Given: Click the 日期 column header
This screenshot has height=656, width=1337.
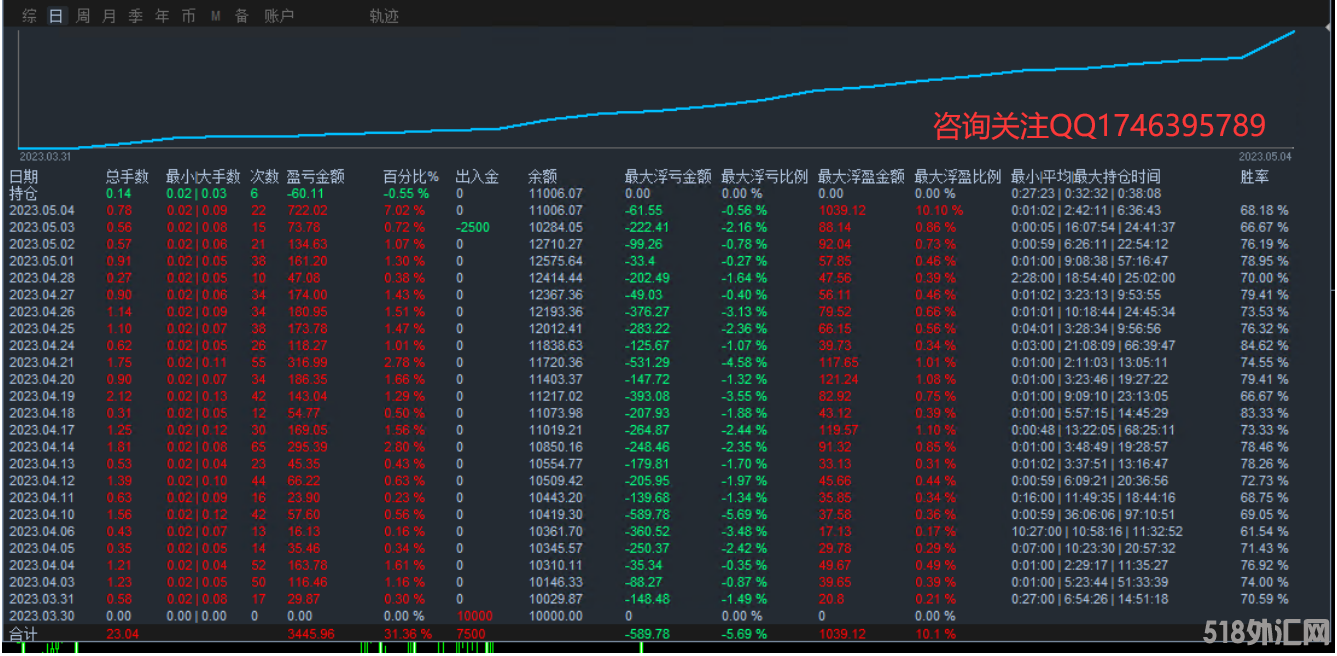Looking at the screenshot, I should point(23,177).
